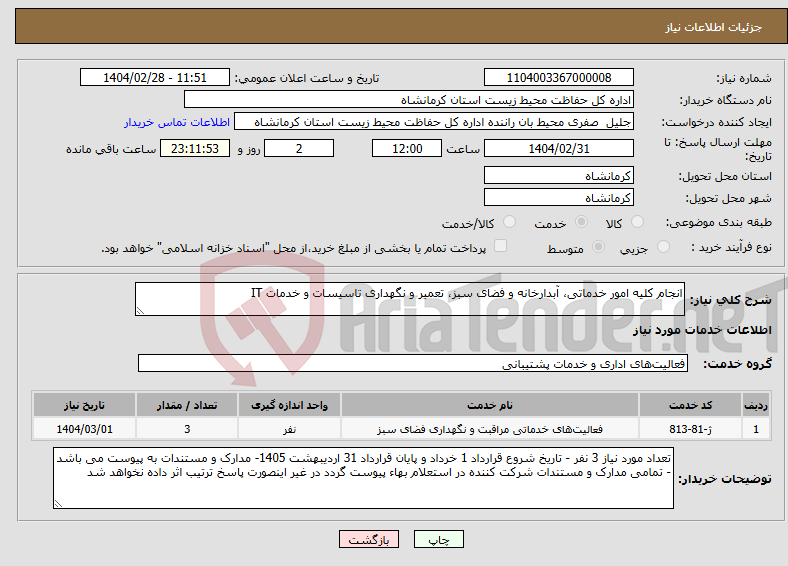Screen dimensions: 788x566
Task: Click the ساعت باقی مانده label
Action: pos(111,149)
